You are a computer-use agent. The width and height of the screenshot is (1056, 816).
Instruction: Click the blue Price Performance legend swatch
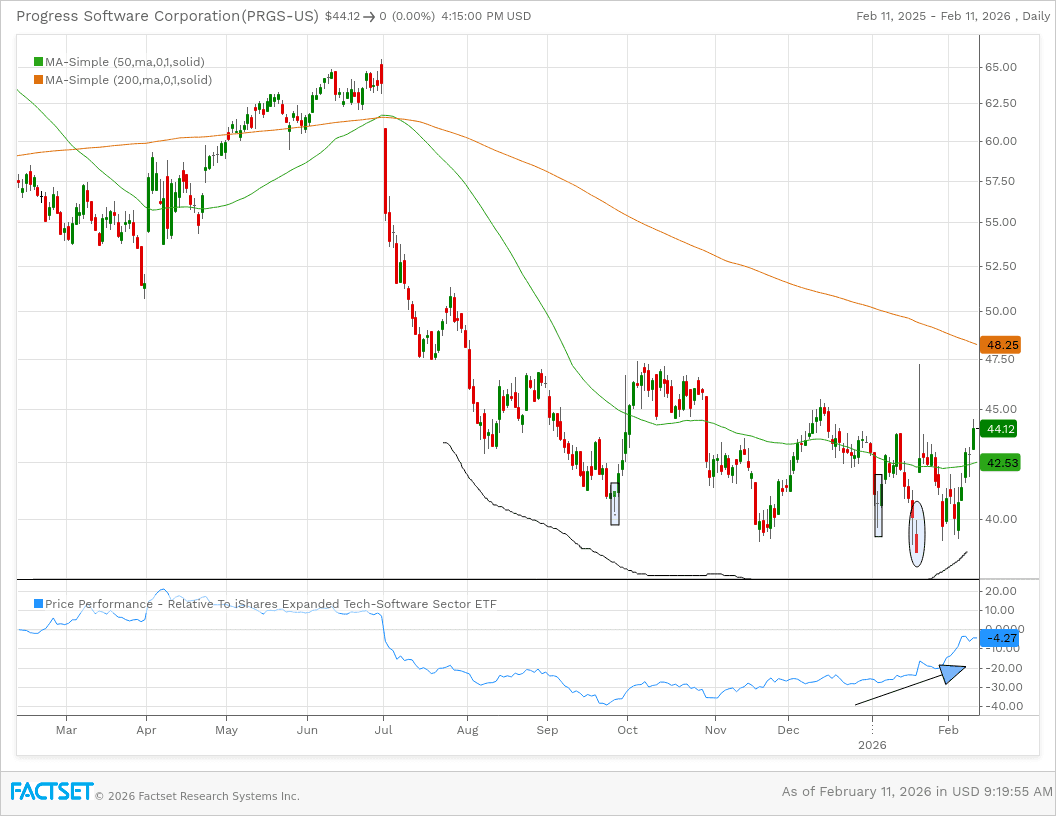38,604
